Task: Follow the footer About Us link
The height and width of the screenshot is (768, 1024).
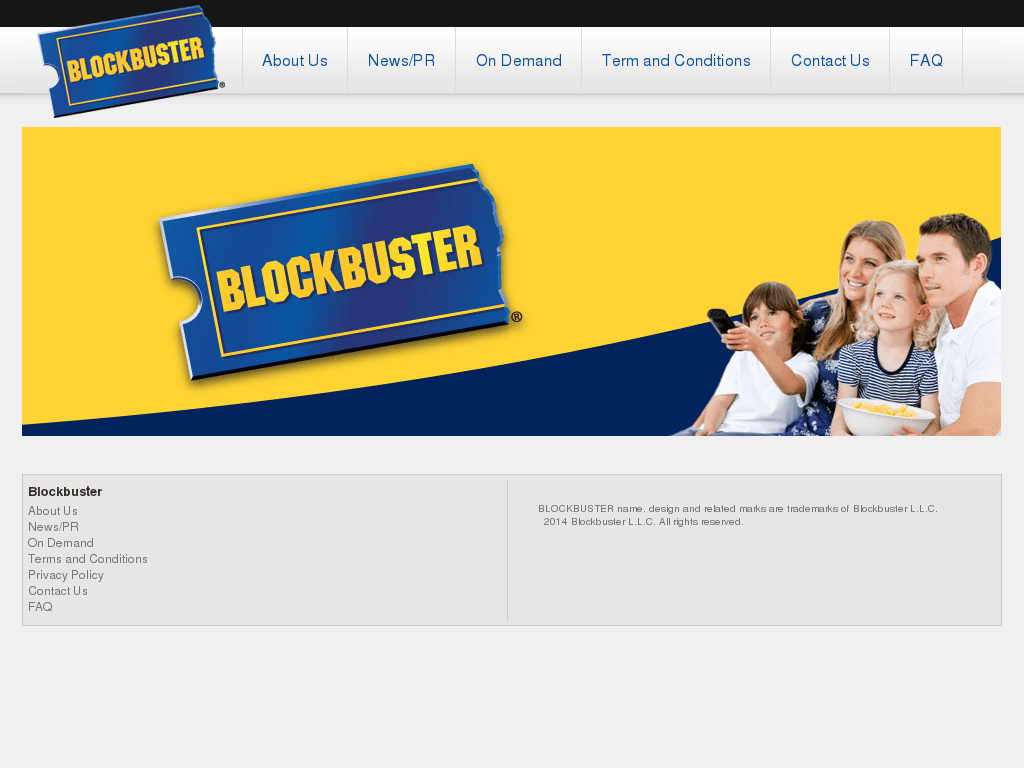Action: (53, 511)
